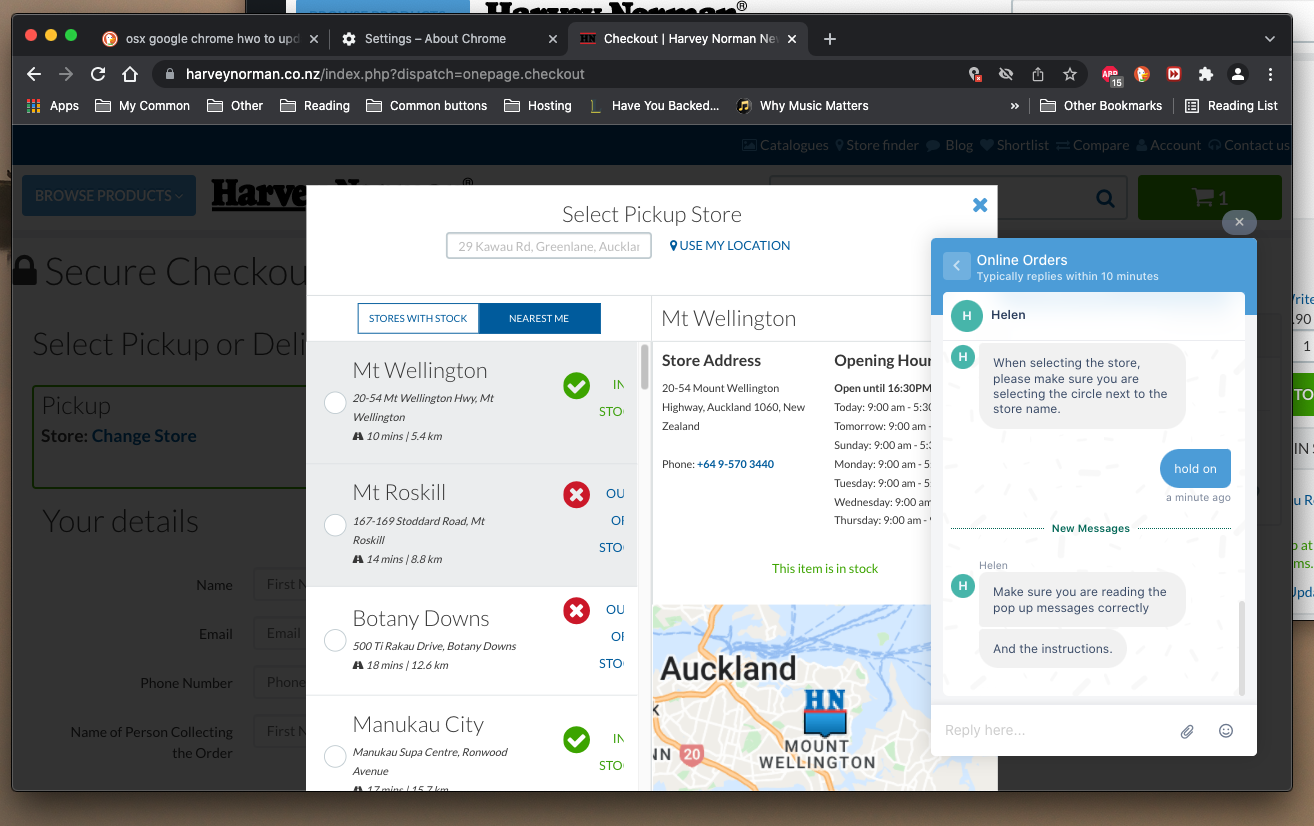
Task: Open the Have You Backed... bookmark
Action: pos(654,105)
